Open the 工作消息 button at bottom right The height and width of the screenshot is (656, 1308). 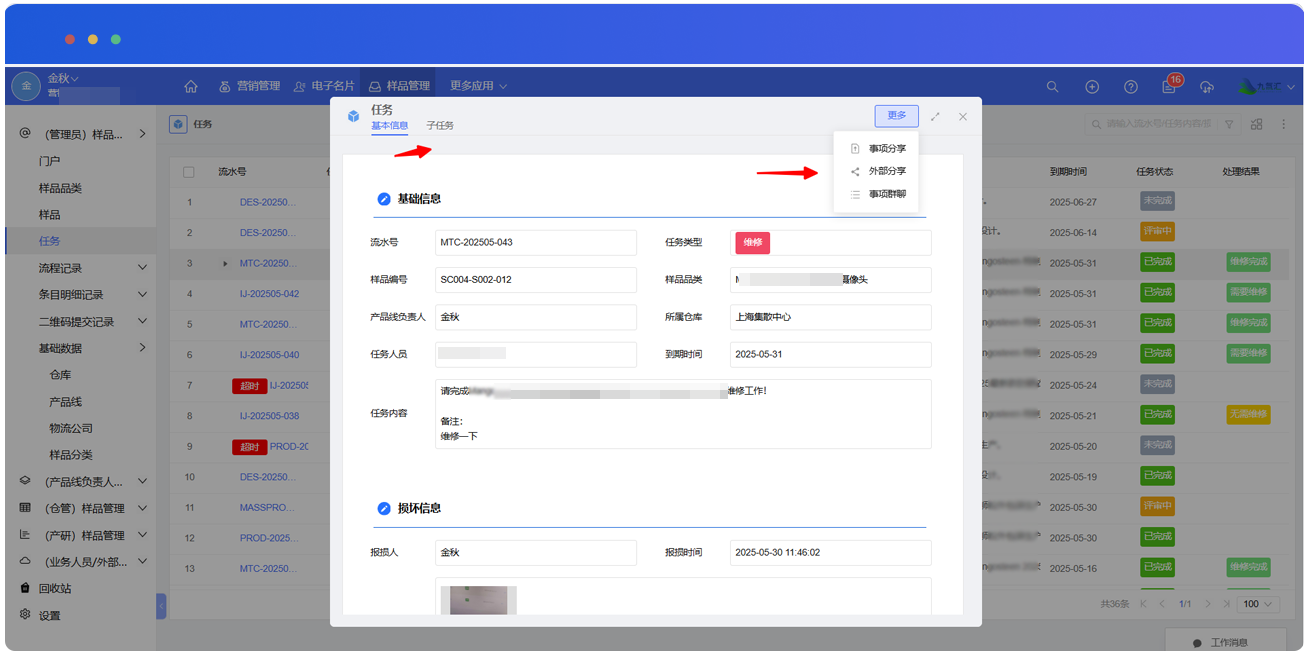click(x=1225, y=642)
